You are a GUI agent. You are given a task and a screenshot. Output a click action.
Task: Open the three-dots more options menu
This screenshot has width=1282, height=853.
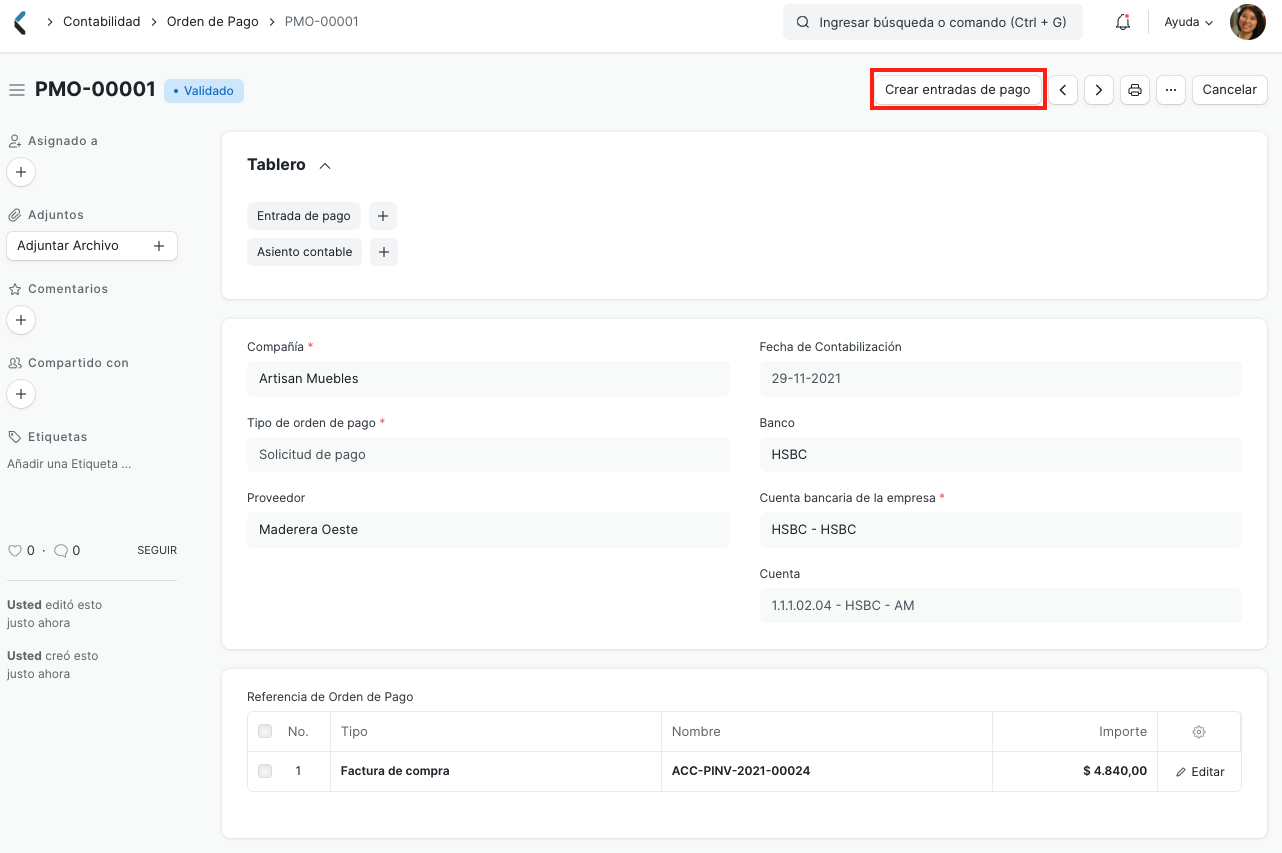pyautogui.click(x=1171, y=90)
